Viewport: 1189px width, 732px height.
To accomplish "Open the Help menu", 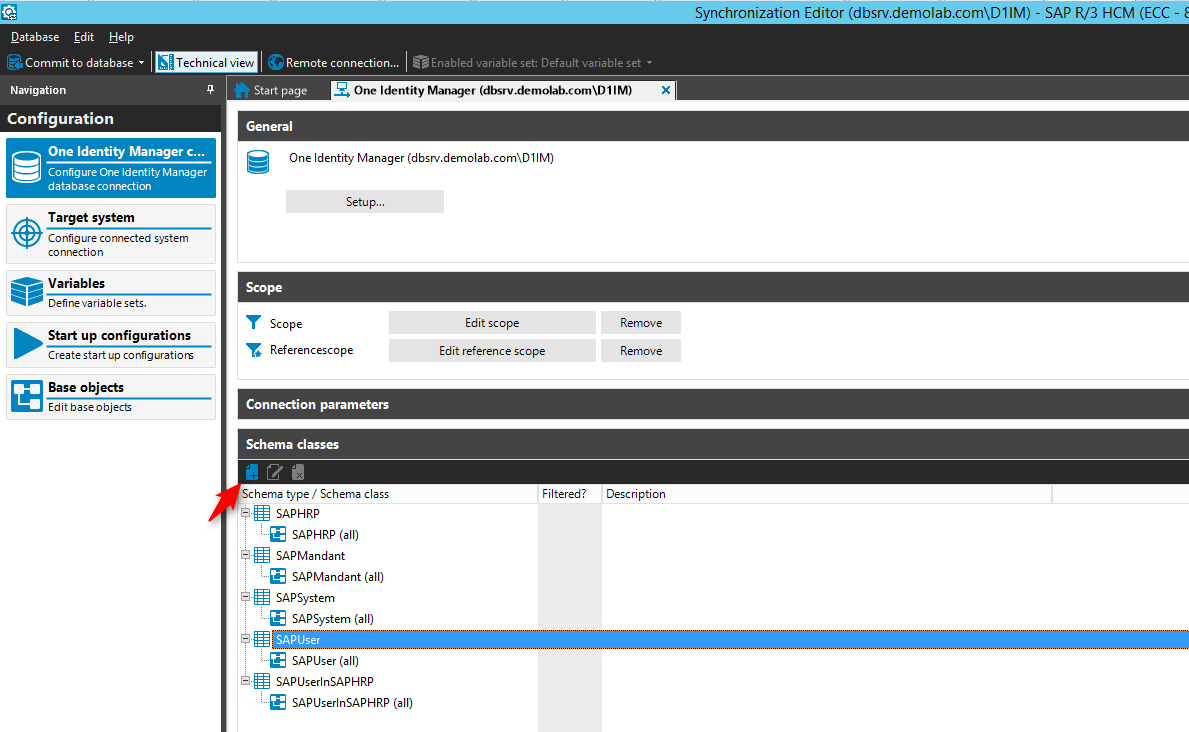I will pyautogui.click(x=121, y=36).
